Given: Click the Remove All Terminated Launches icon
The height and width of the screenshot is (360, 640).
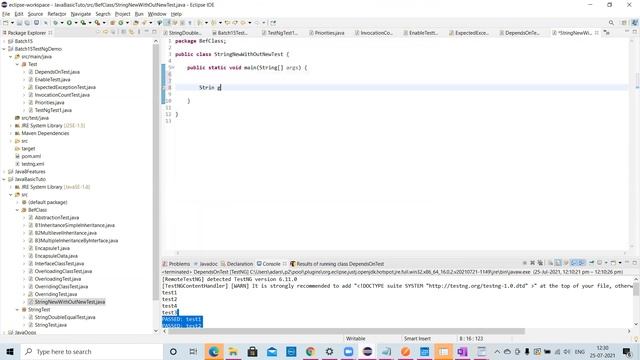Looking at the screenshot, I should (x=540, y=263).
